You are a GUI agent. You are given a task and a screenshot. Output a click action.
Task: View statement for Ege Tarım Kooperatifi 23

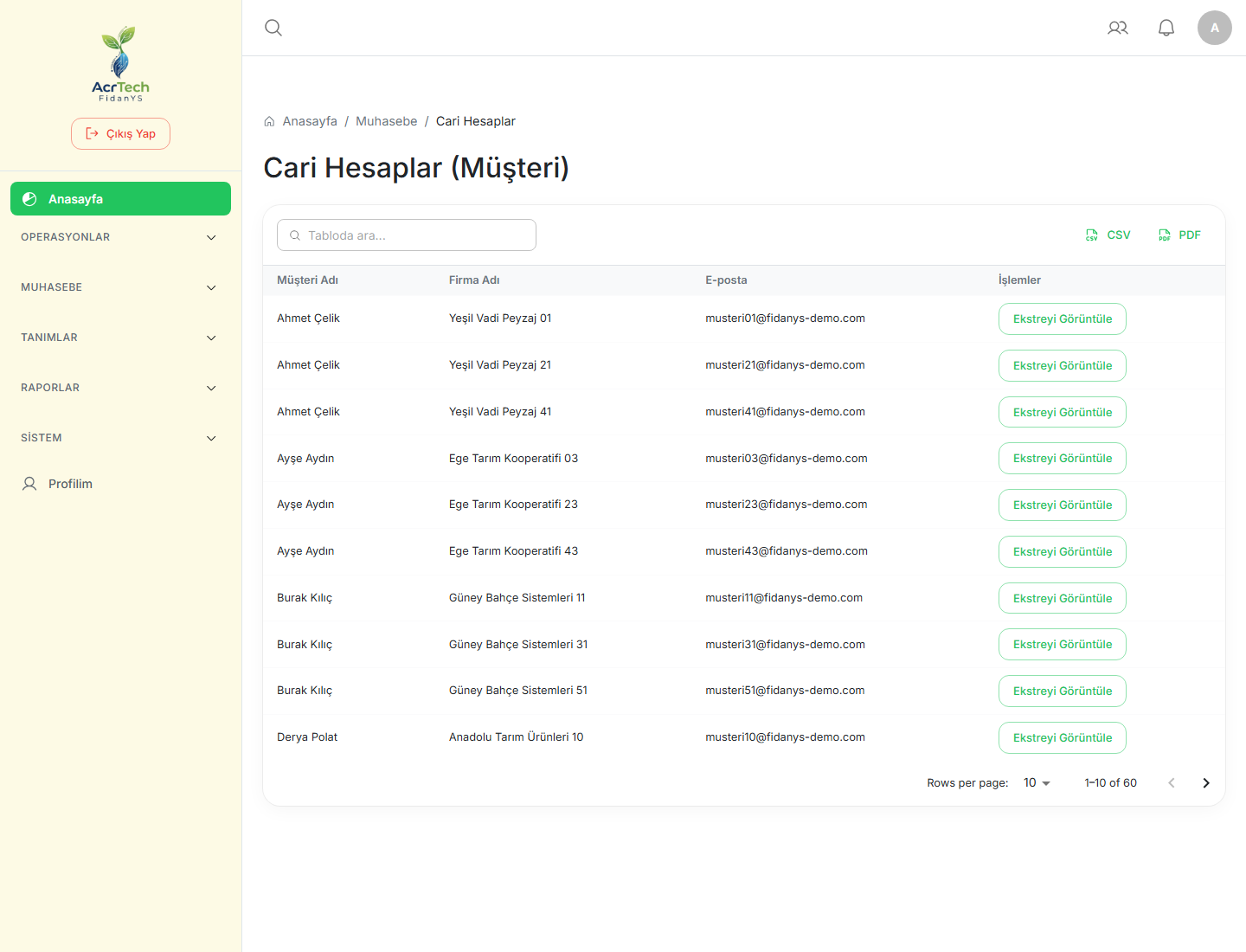click(1063, 505)
